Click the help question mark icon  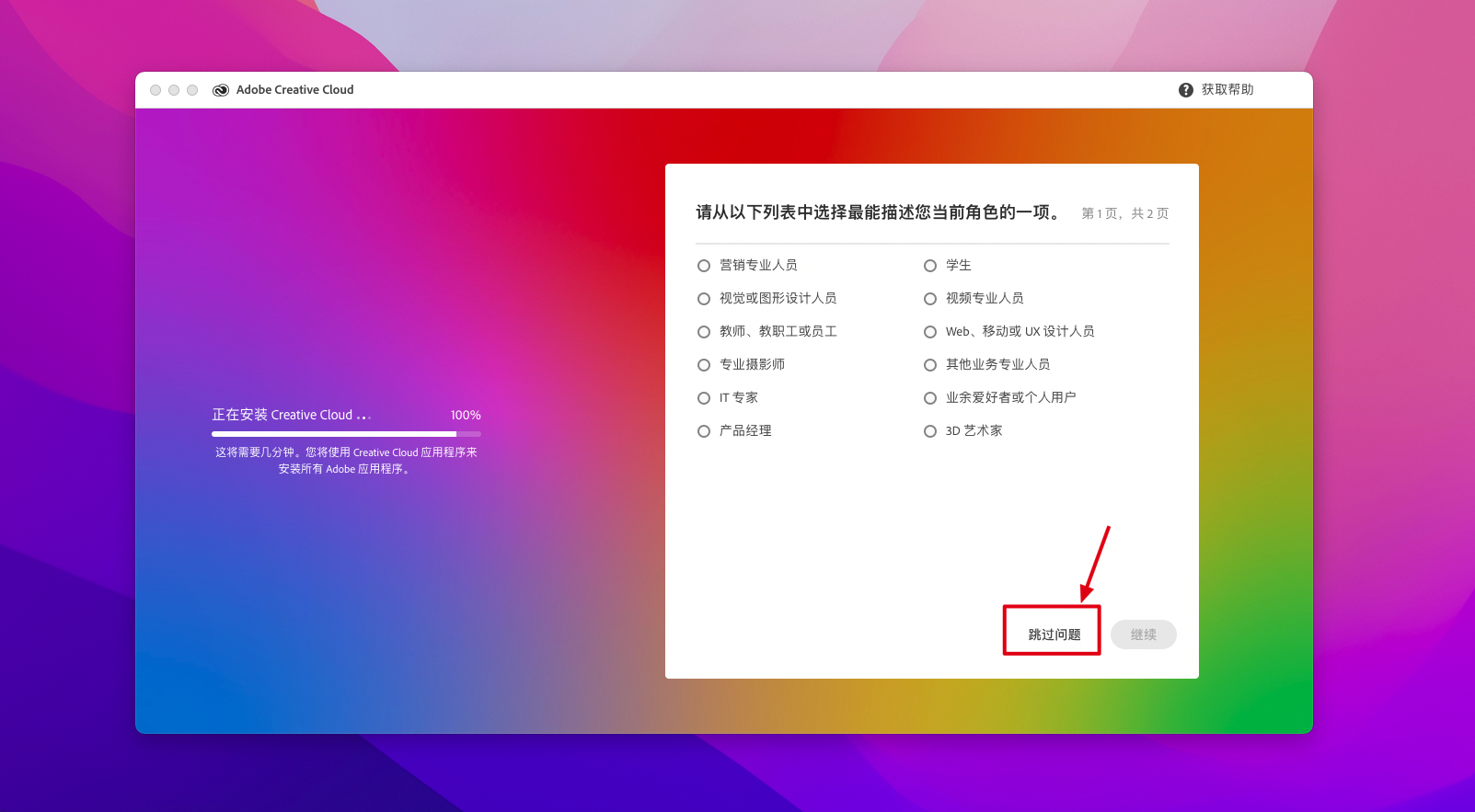coord(1186,90)
